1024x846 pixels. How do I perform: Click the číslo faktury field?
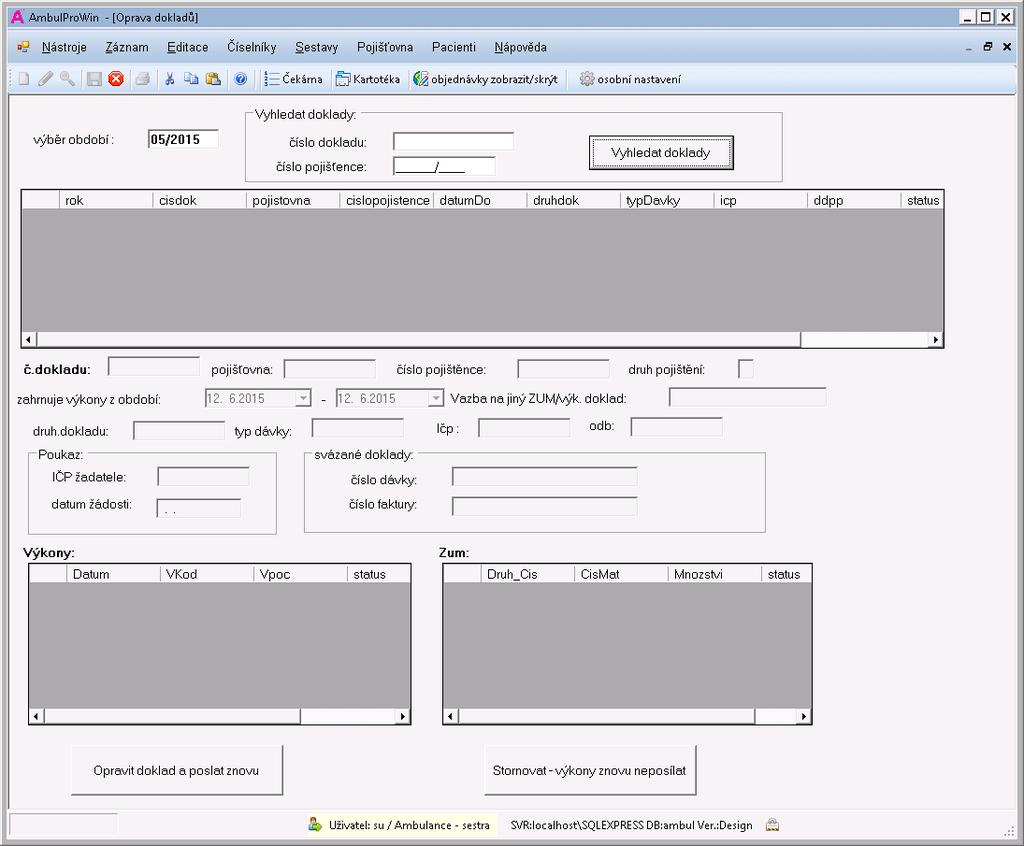point(545,506)
